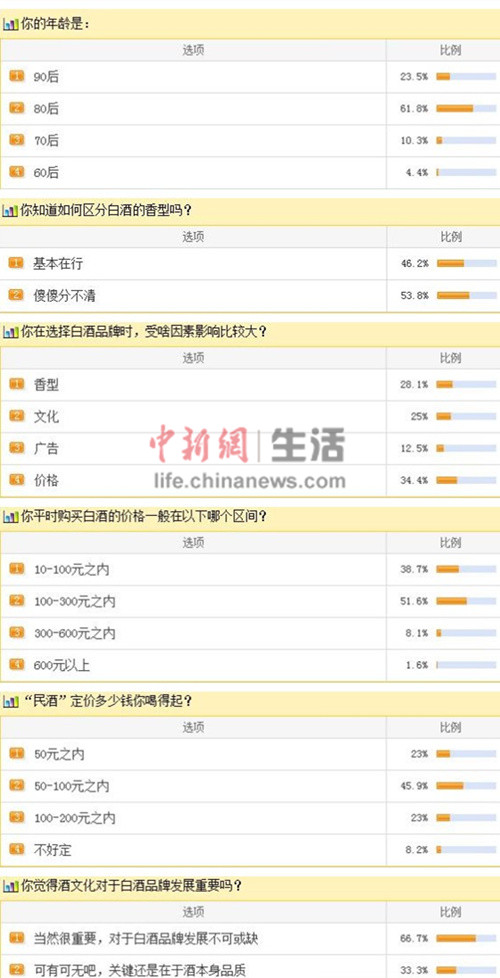
Task: Click the number 1 badge next to 90后
Action: [x=17, y=76]
